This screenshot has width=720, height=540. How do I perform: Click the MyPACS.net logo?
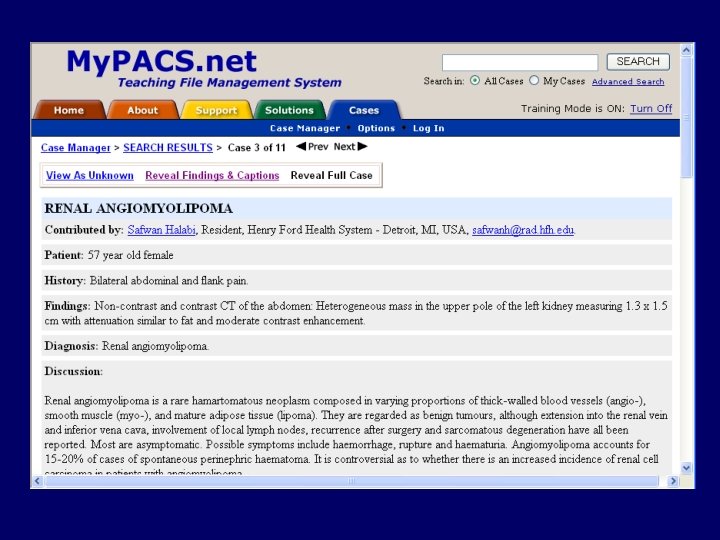click(161, 61)
